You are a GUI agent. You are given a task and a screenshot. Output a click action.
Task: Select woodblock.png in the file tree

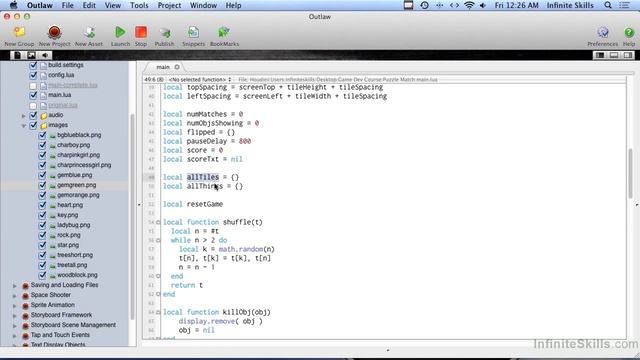pos(77,275)
